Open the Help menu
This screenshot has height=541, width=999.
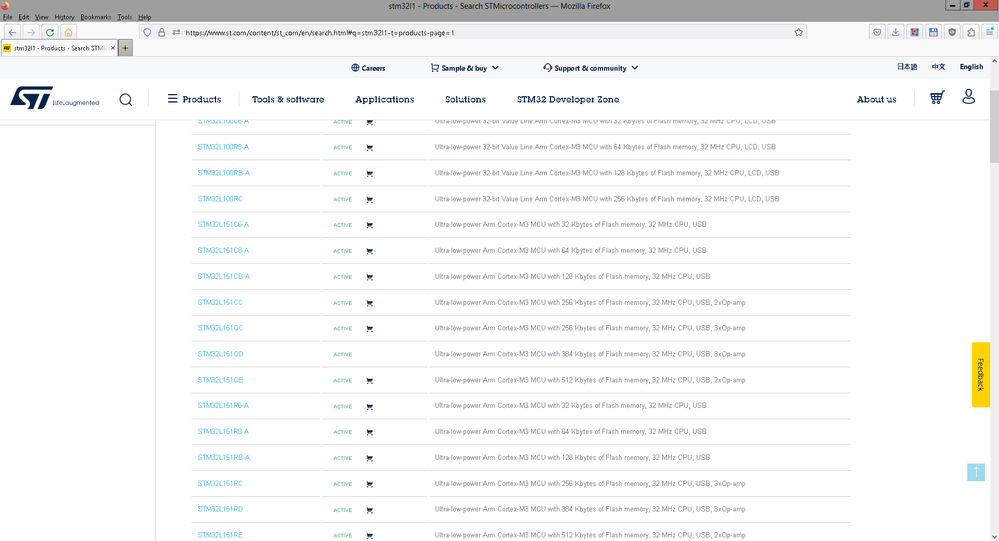click(x=145, y=17)
